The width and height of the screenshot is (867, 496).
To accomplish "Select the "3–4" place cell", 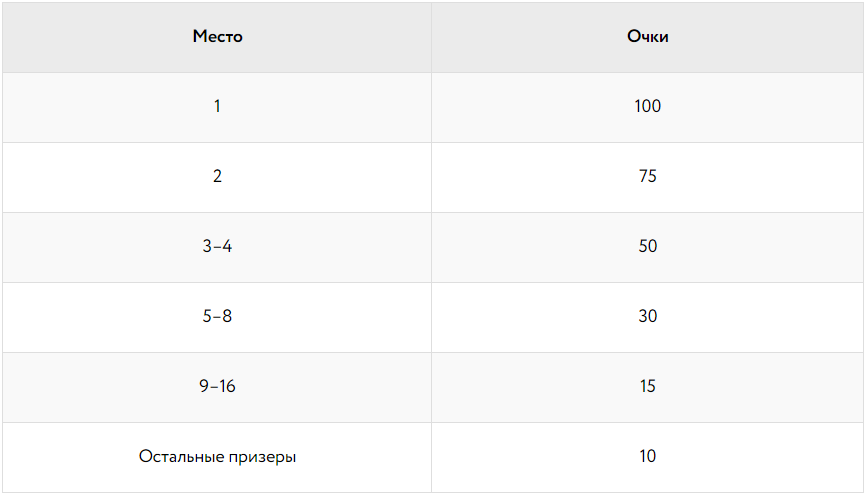I will click(217, 246).
